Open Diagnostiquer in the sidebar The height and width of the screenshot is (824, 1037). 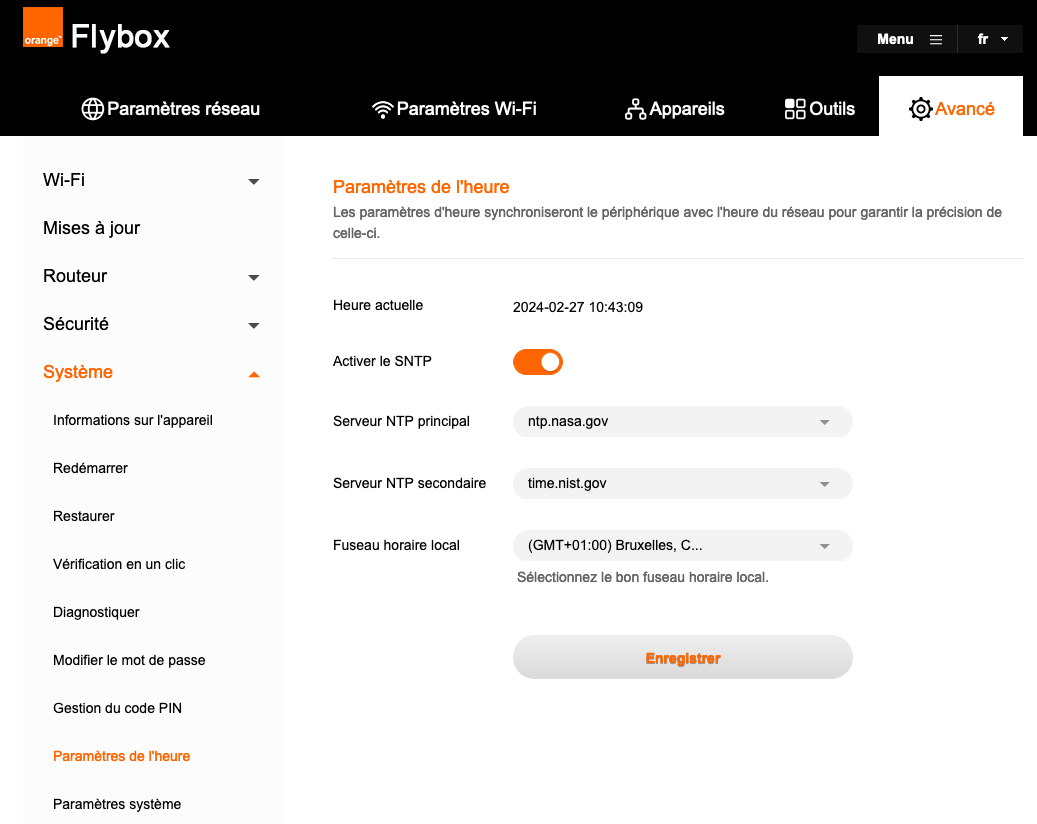tap(96, 612)
